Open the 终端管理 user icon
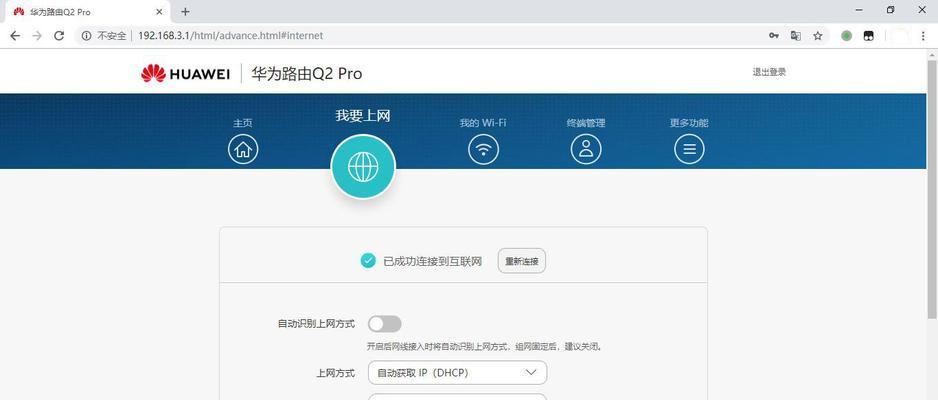The image size is (938, 400). [586, 149]
